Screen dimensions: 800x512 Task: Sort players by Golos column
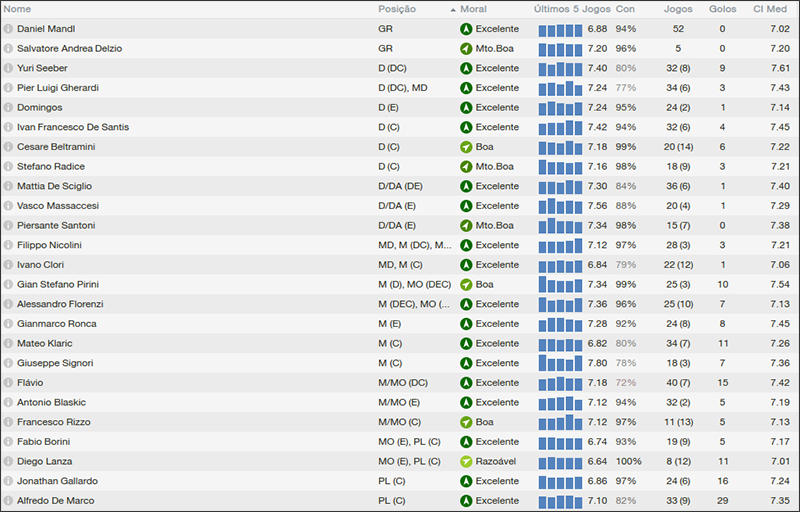722,9
